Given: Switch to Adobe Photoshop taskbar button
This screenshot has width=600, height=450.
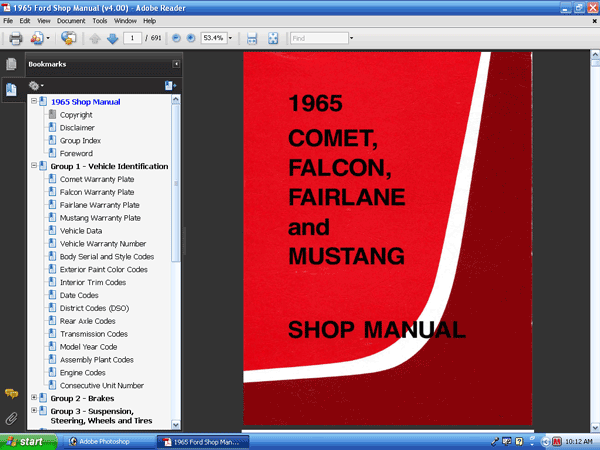Looking at the screenshot, I should [108, 442].
